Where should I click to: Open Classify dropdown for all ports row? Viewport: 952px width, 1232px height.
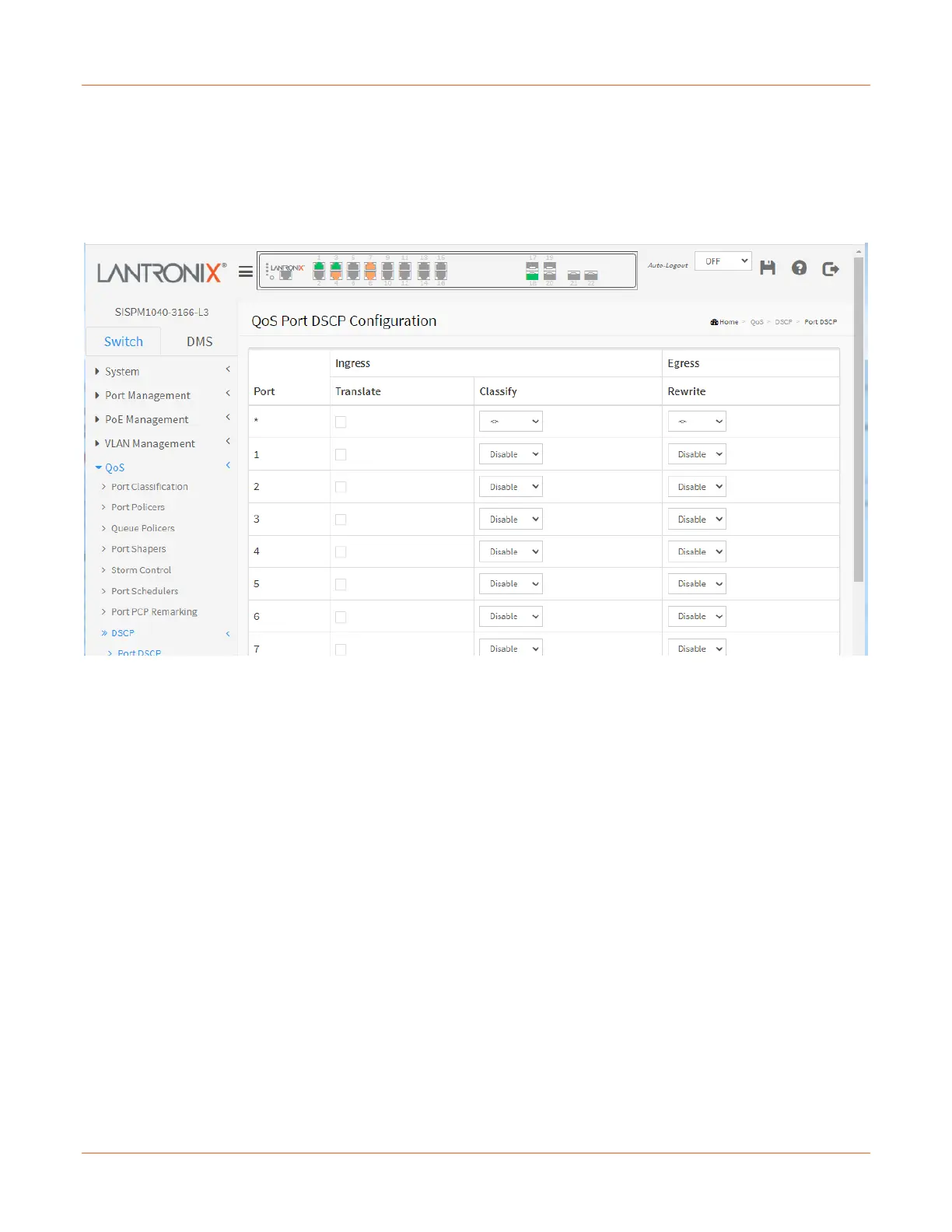[x=511, y=422]
